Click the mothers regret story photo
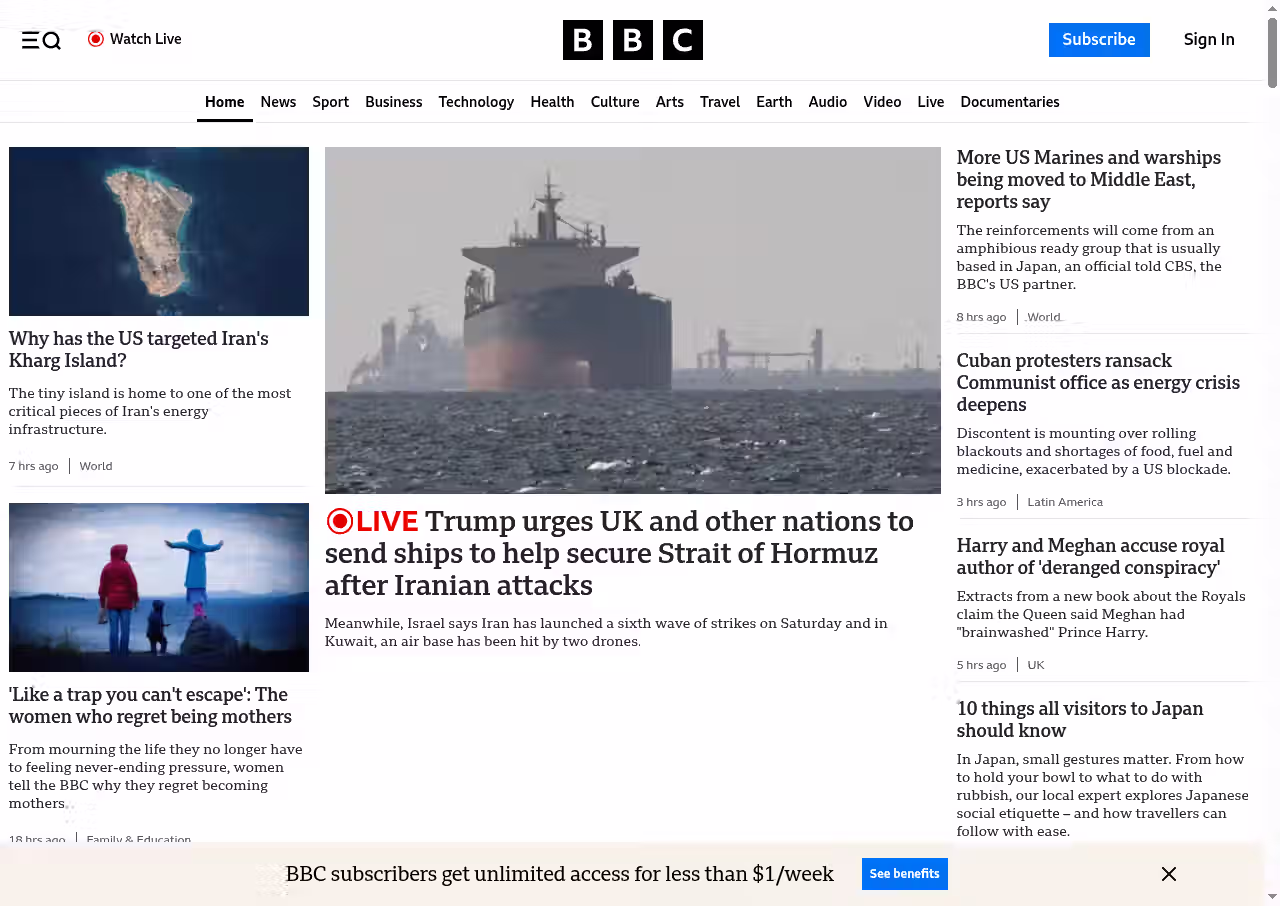The height and width of the screenshot is (906, 1280). coord(159,587)
